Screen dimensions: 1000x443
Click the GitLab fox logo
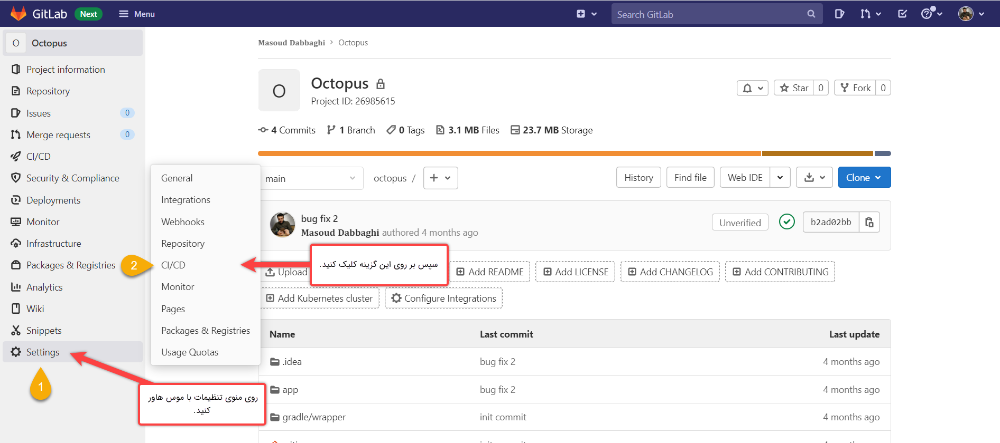point(18,13)
